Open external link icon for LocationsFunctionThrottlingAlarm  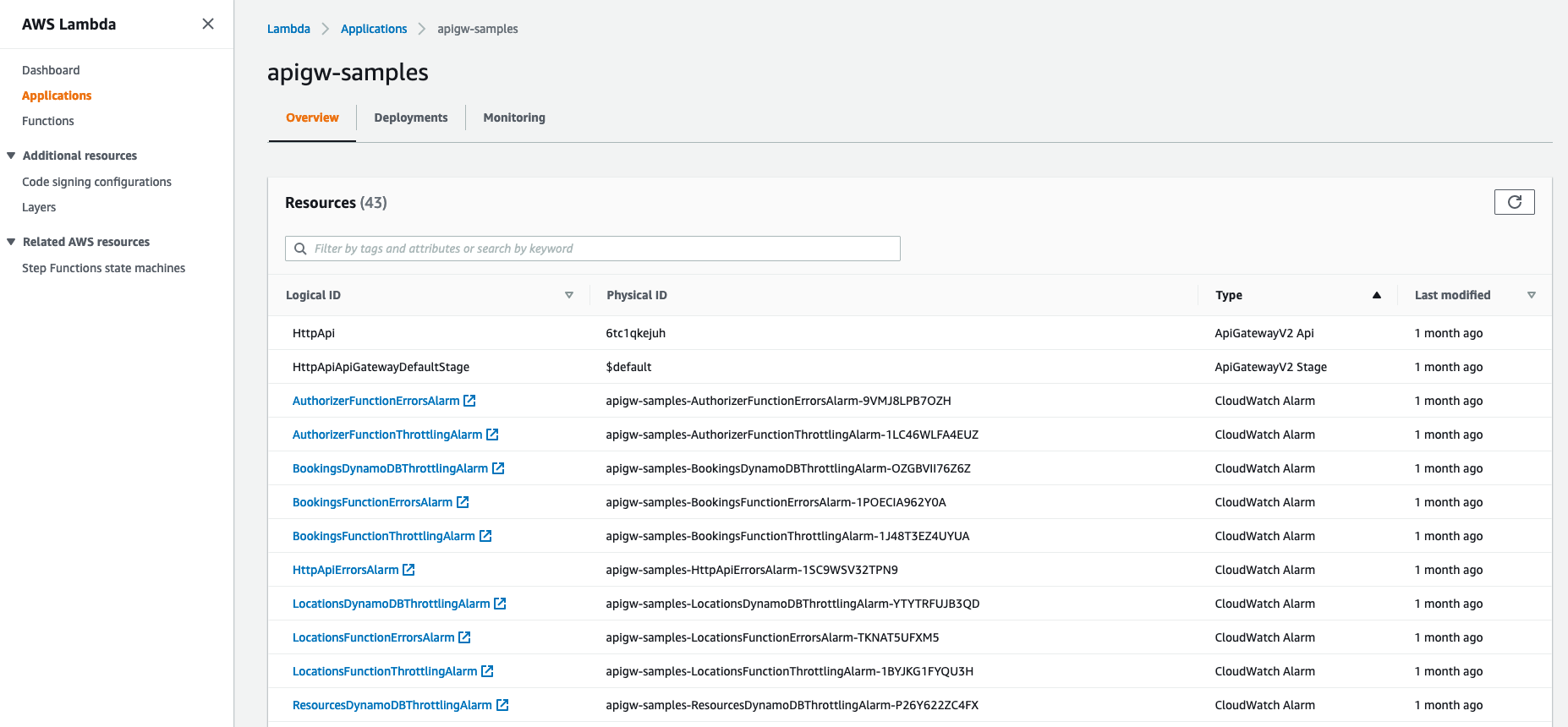487,671
